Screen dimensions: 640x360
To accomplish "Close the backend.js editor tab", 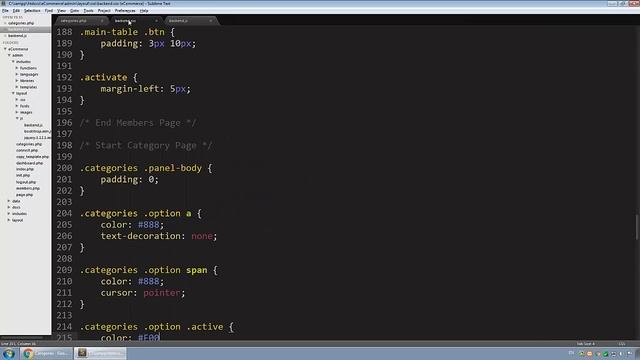I will coord(211,21).
